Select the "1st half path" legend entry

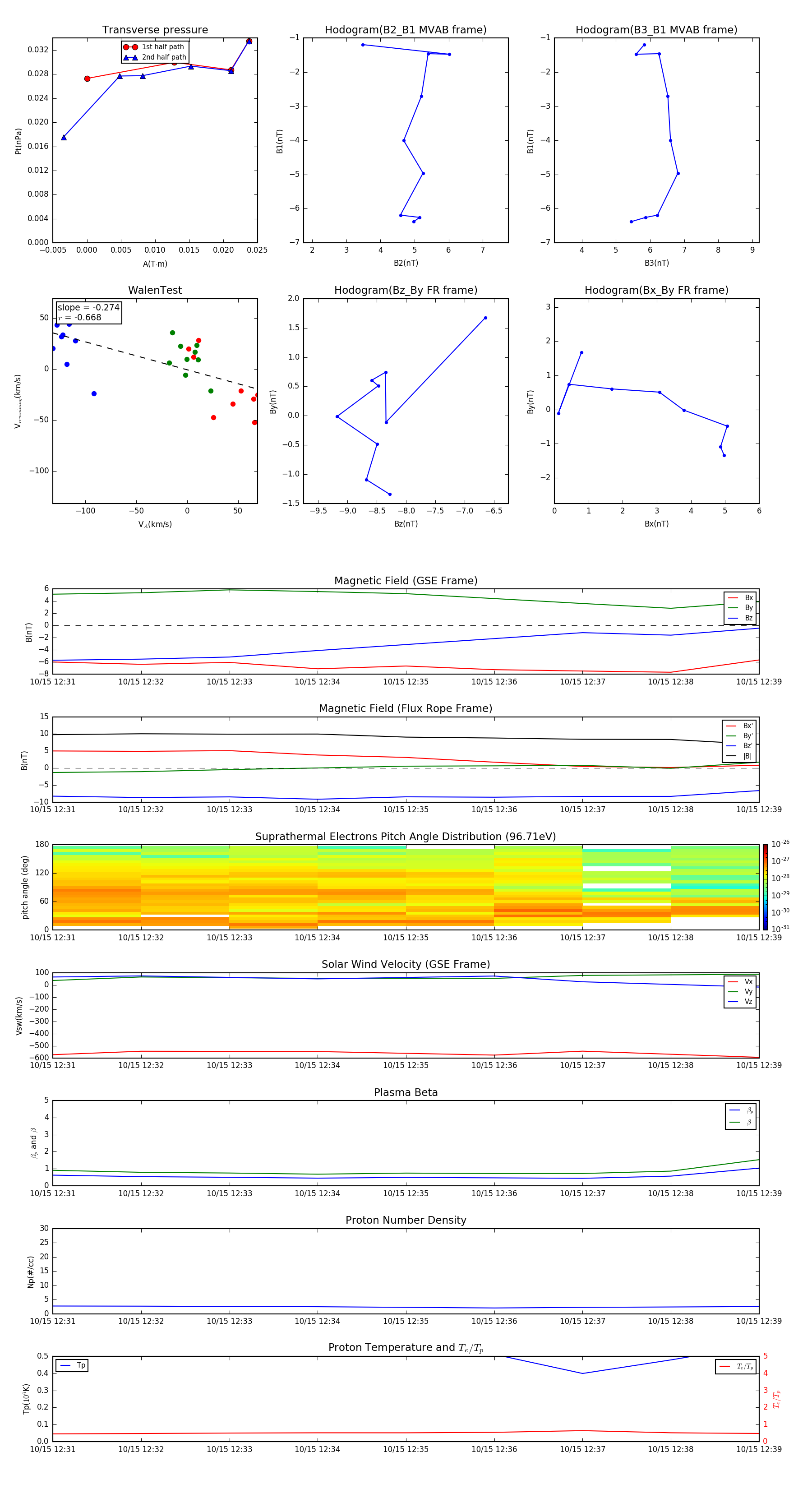(154, 47)
